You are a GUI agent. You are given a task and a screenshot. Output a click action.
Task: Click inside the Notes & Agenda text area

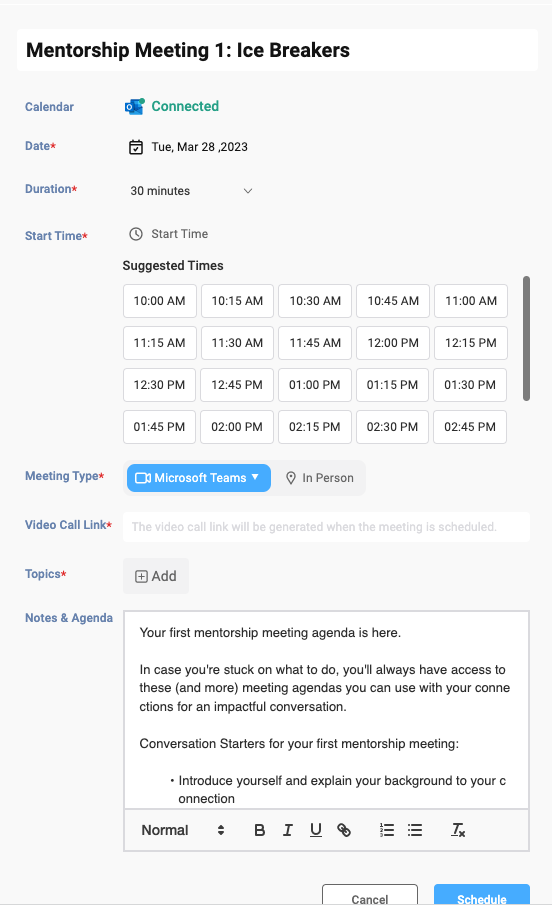(x=326, y=710)
